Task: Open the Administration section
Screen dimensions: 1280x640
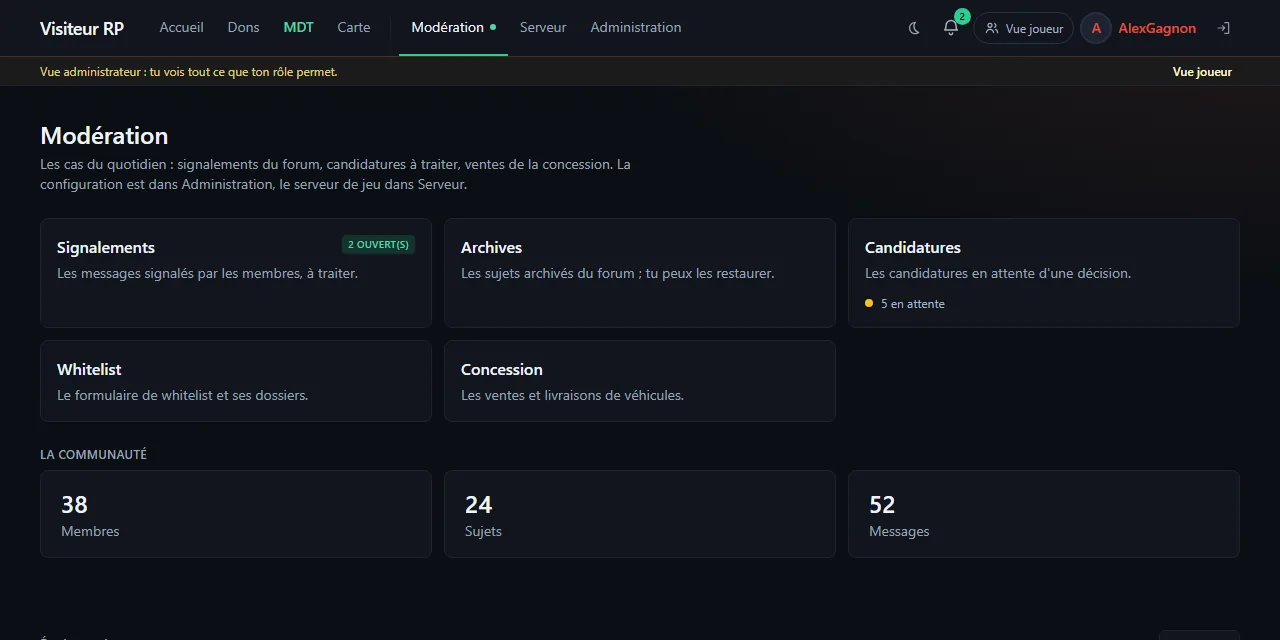Action: pyautogui.click(x=636, y=28)
